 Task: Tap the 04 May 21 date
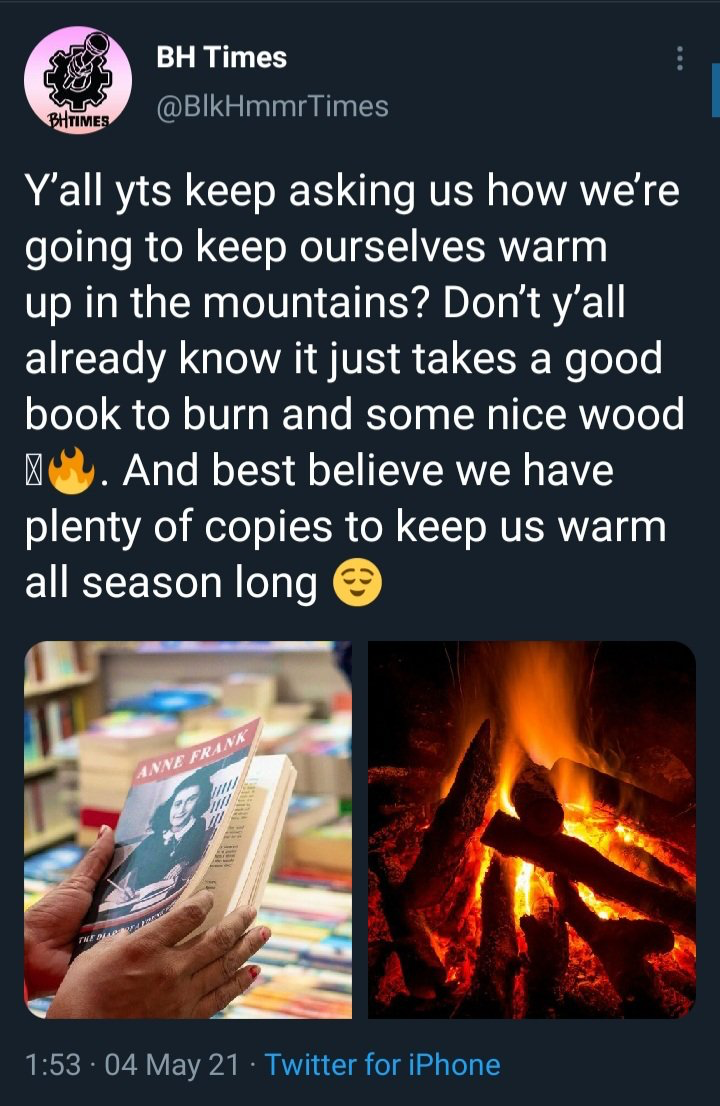(x=172, y=1064)
